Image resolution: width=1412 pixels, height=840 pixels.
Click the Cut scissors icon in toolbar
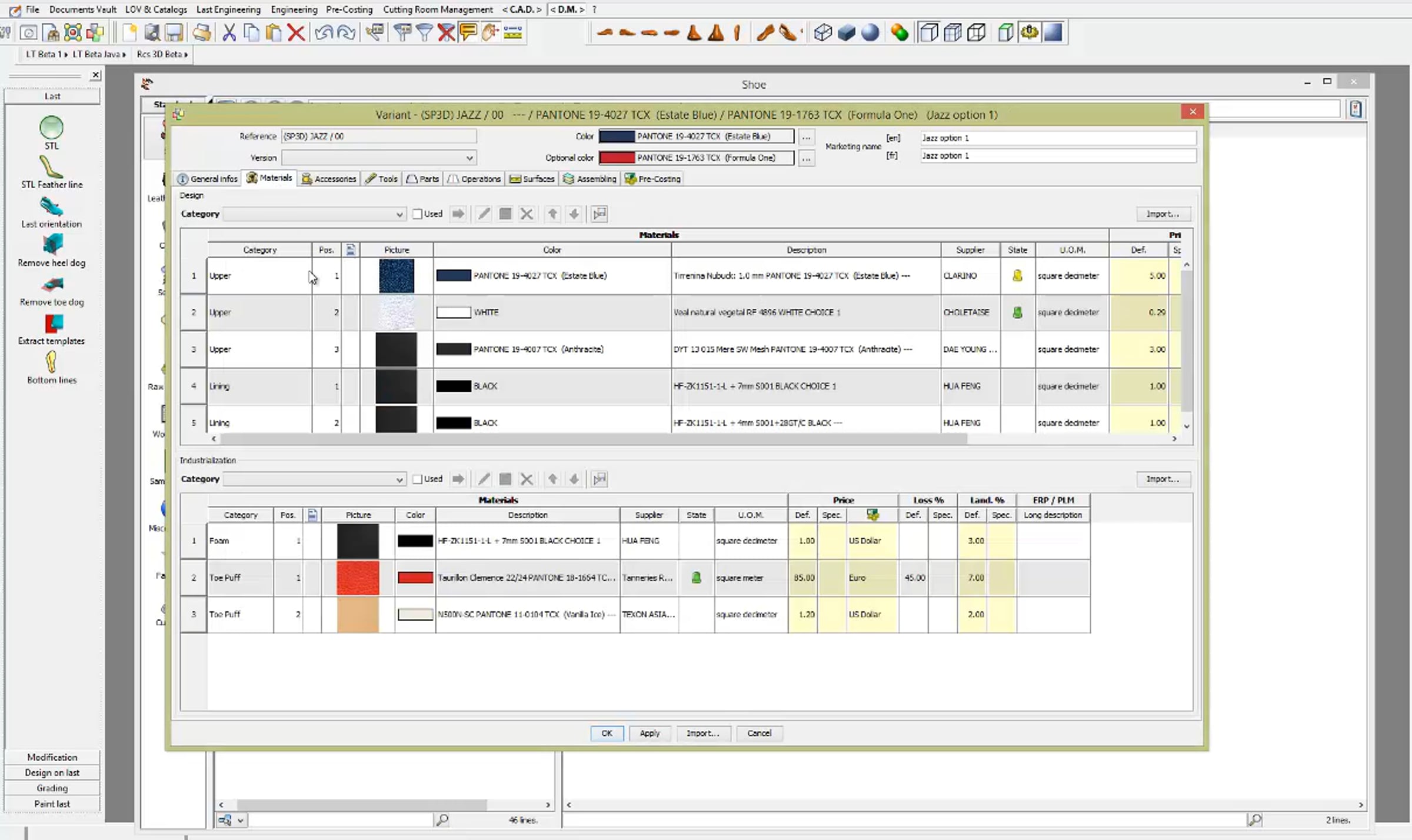coord(229,32)
